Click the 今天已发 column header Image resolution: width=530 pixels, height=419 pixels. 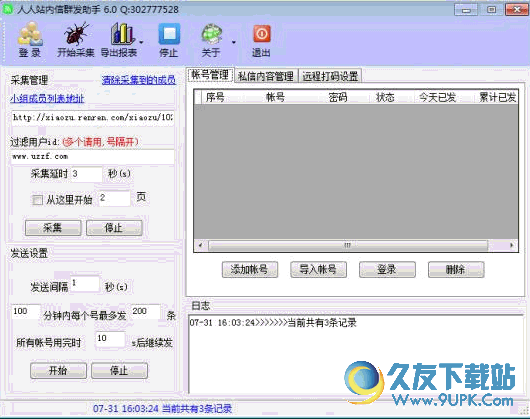pos(437,97)
